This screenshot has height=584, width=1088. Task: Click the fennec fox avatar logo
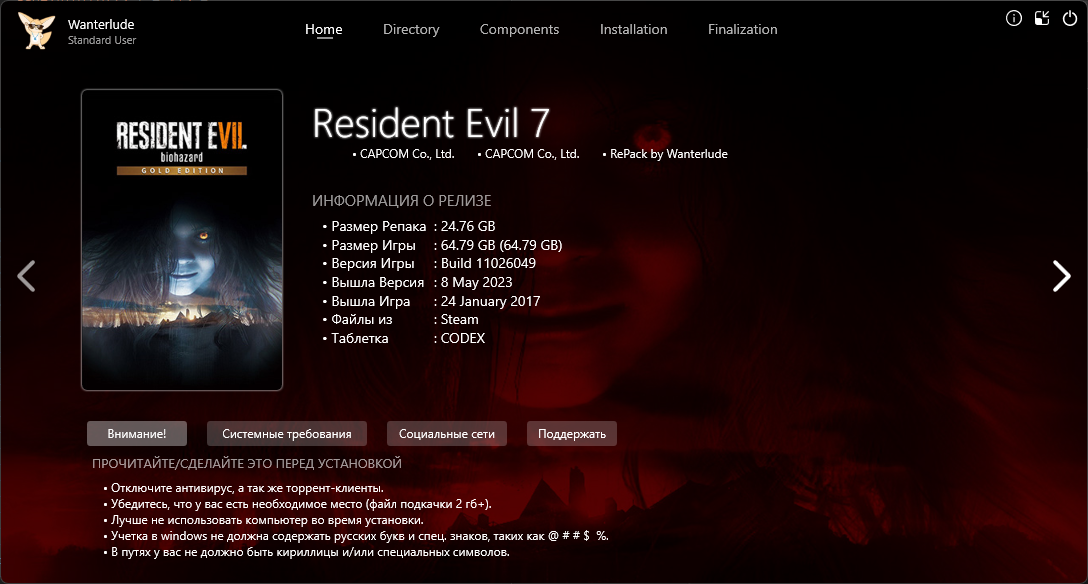point(37,30)
